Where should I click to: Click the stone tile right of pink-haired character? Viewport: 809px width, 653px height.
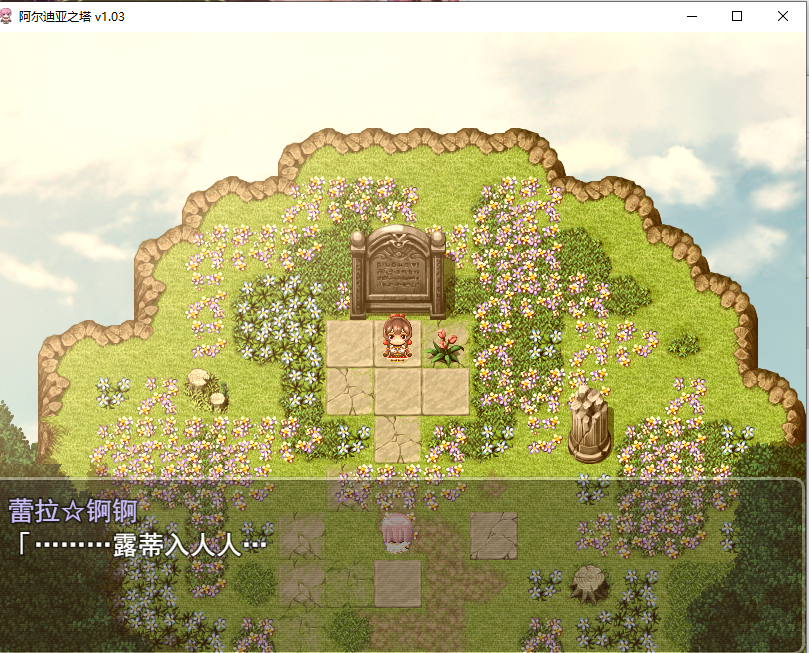(494, 535)
